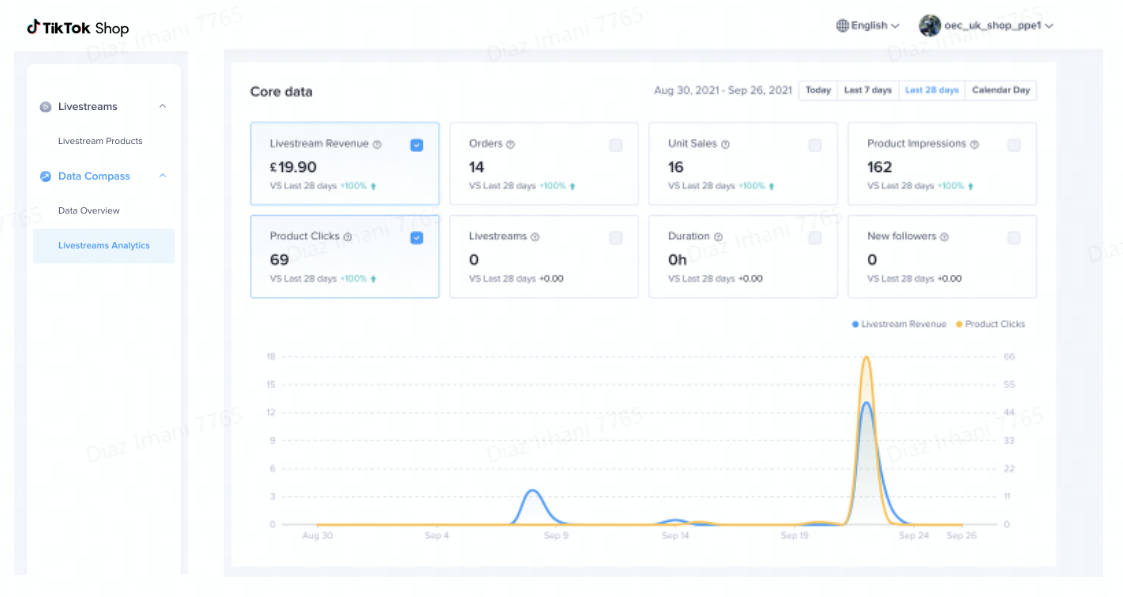
Task: Click the Duration metric card
Action: click(x=743, y=257)
